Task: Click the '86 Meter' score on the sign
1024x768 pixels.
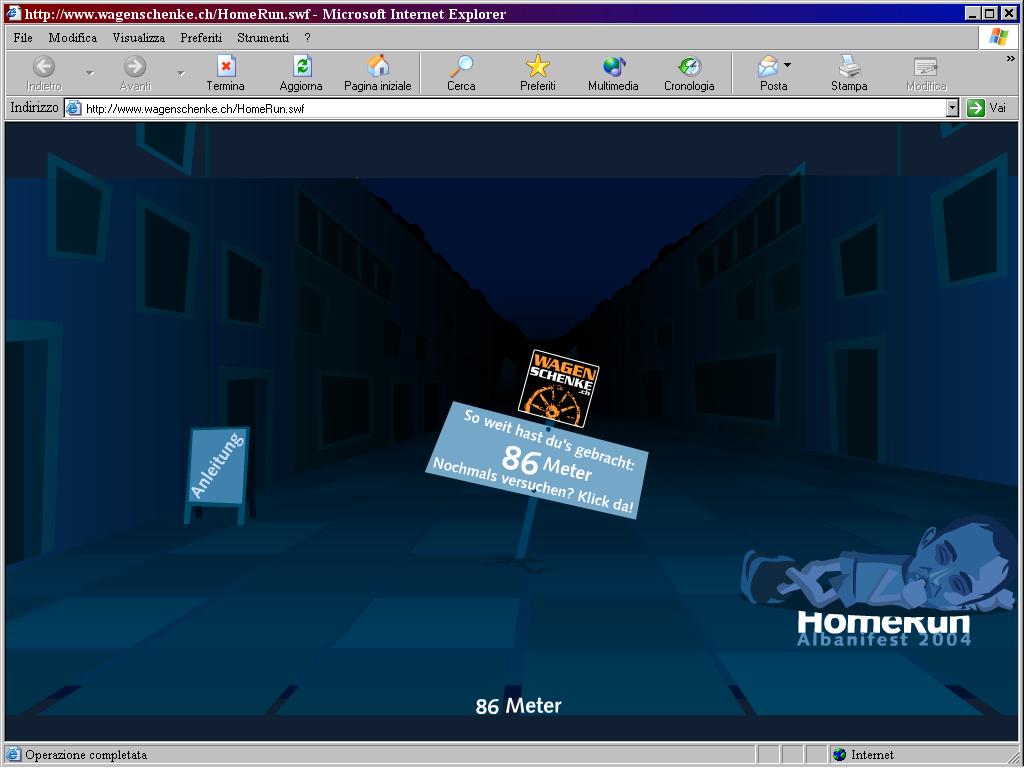Action: (x=547, y=462)
